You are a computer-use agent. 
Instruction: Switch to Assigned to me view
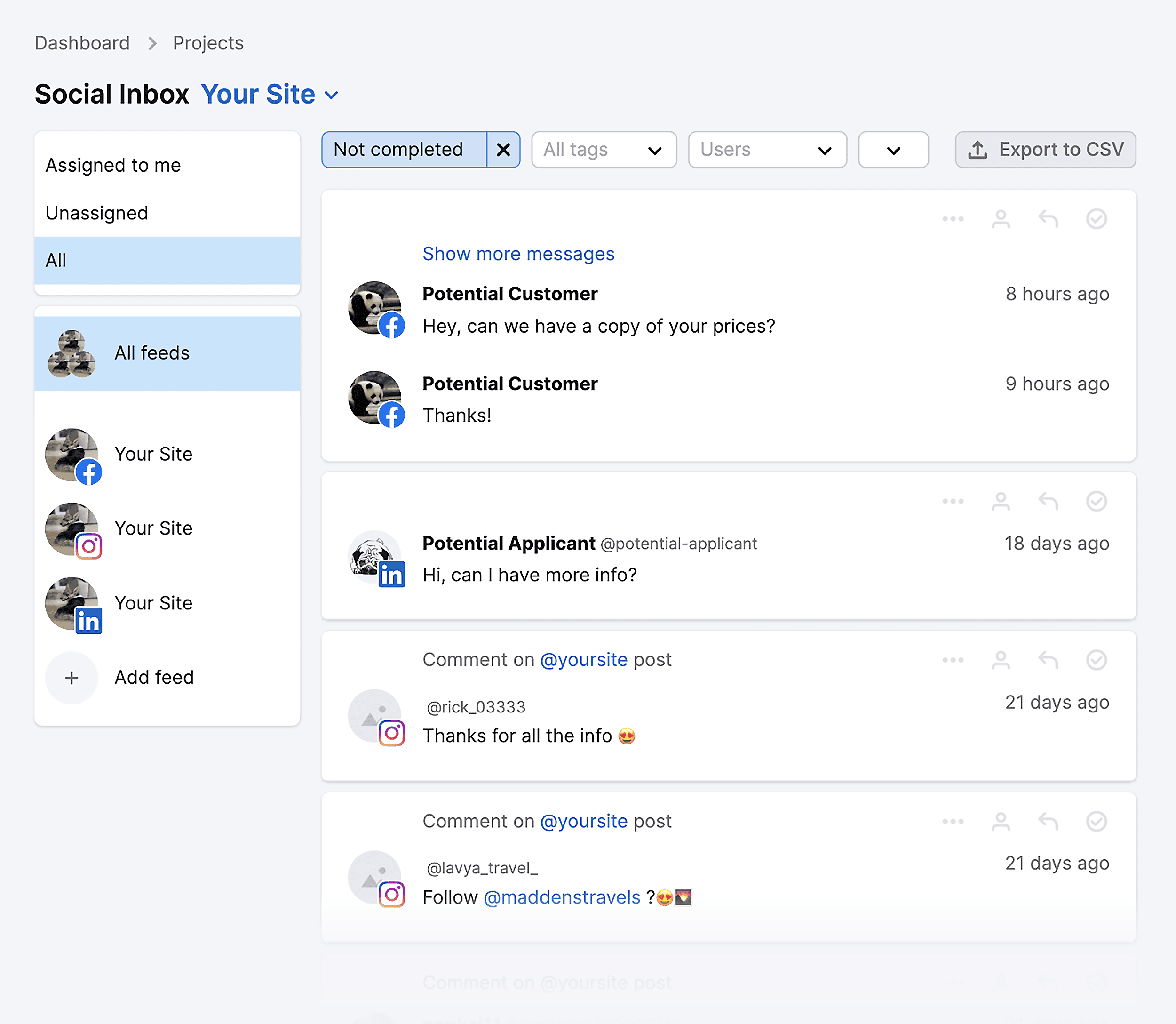point(113,166)
